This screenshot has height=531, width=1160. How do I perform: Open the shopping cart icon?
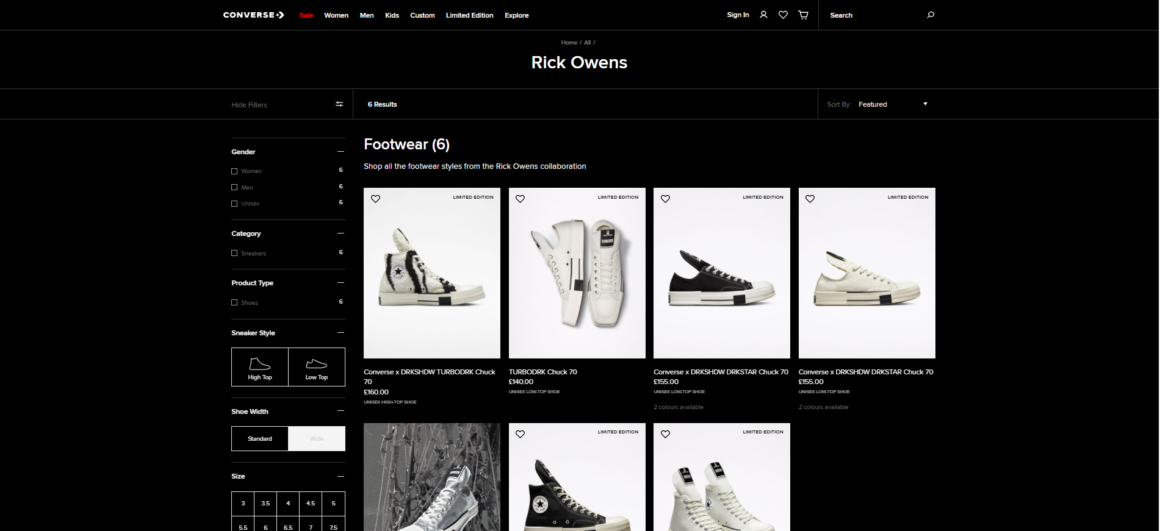[802, 15]
